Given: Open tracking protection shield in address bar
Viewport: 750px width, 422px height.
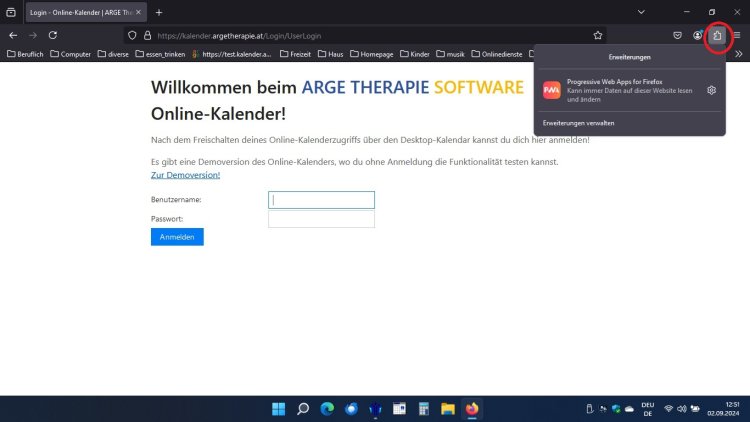Looking at the screenshot, I should (132, 35).
